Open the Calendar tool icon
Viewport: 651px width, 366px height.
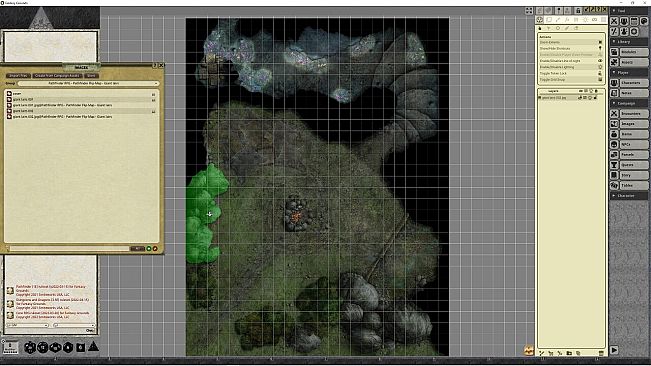(x=634, y=21)
